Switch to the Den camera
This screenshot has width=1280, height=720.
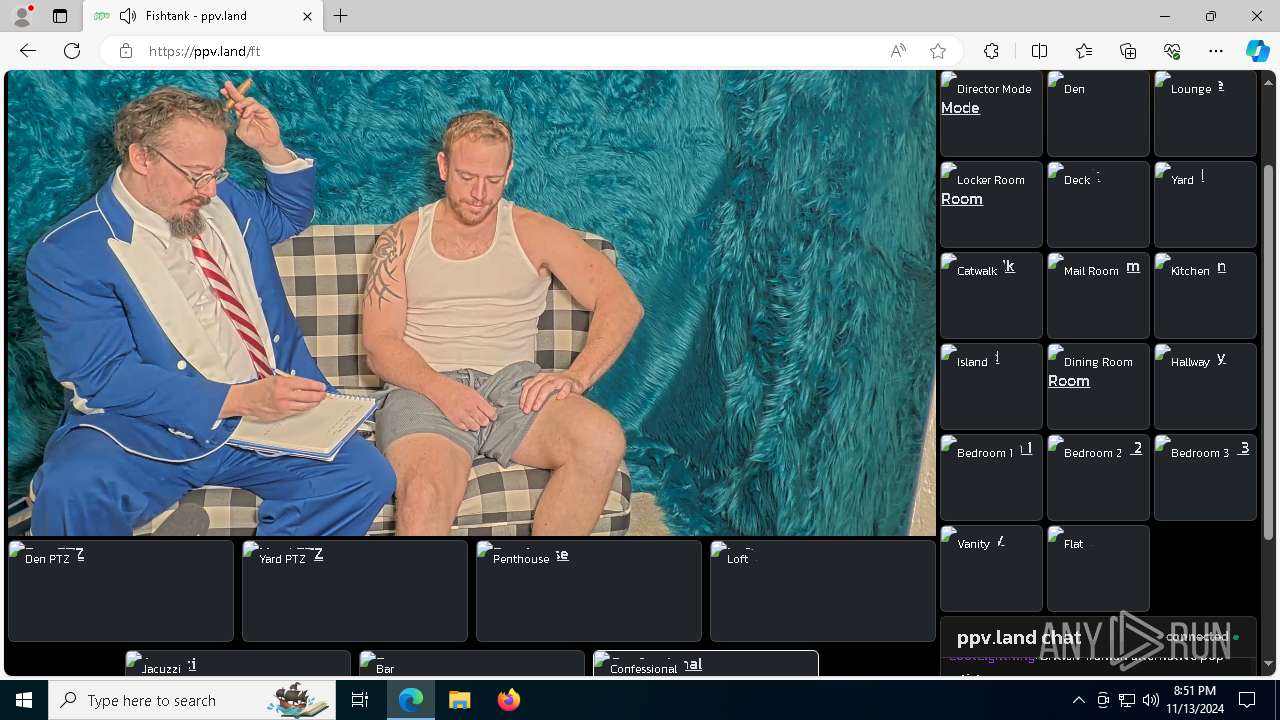(1098, 113)
